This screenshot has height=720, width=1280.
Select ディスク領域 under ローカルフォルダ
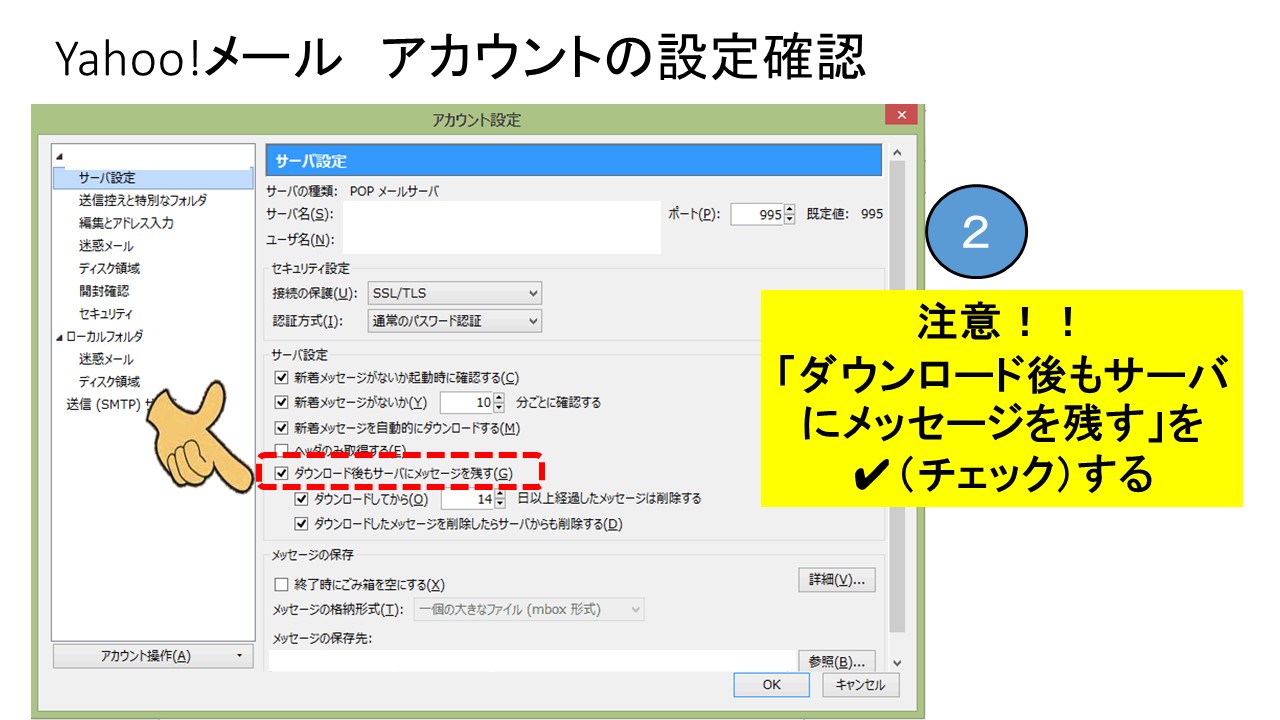(x=109, y=381)
